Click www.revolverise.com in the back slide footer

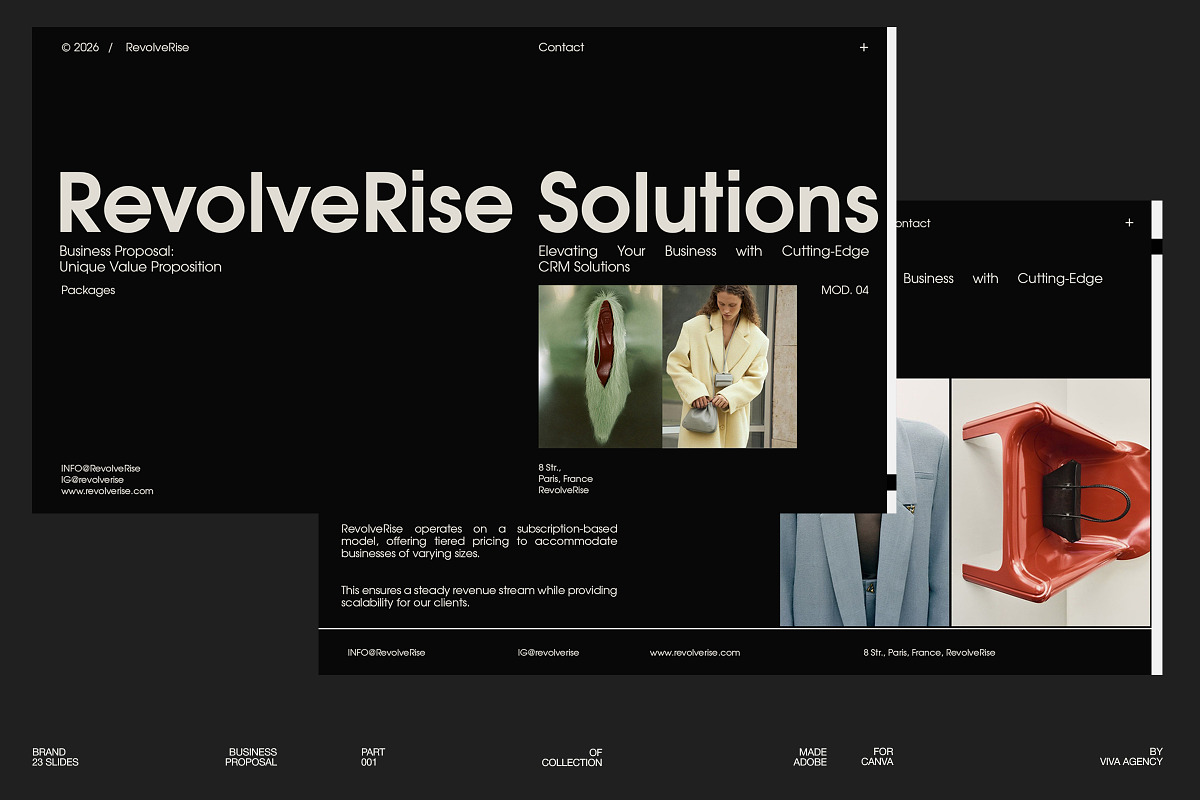pyautogui.click(x=695, y=652)
